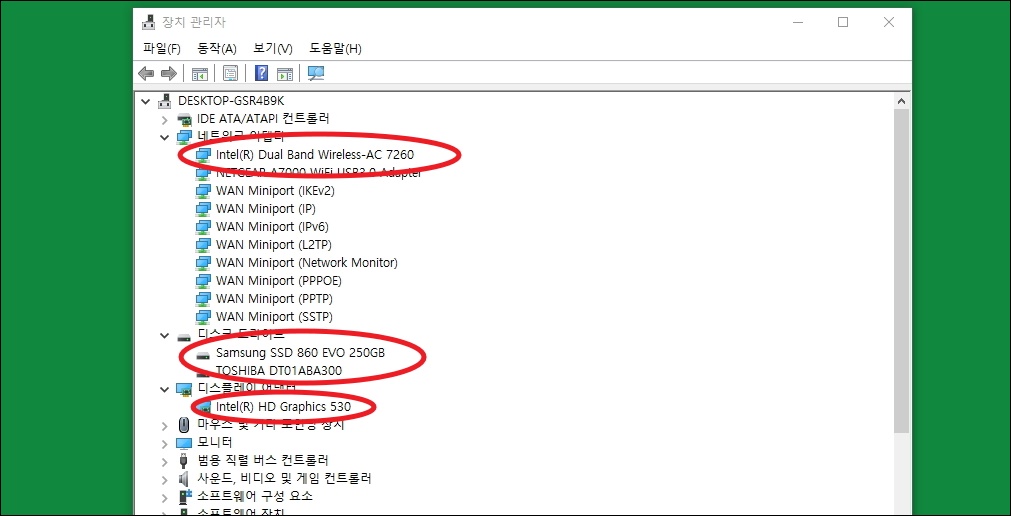Viewport: 1011px width, 516px height.
Task: Open the 도움말(H) menu
Action: pos(335,48)
